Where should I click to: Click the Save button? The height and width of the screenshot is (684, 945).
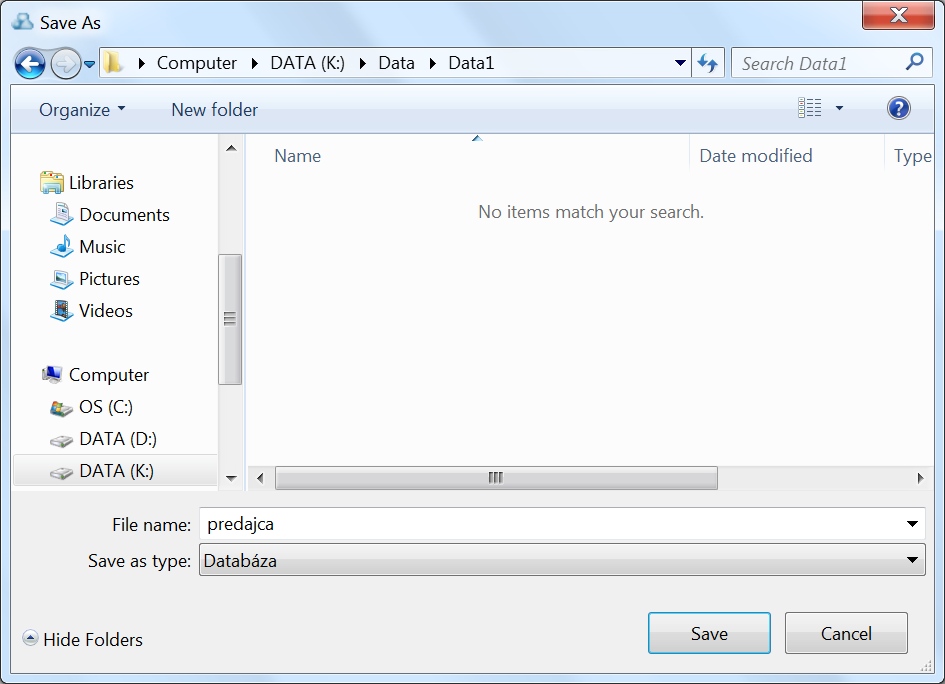[x=708, y=634]
